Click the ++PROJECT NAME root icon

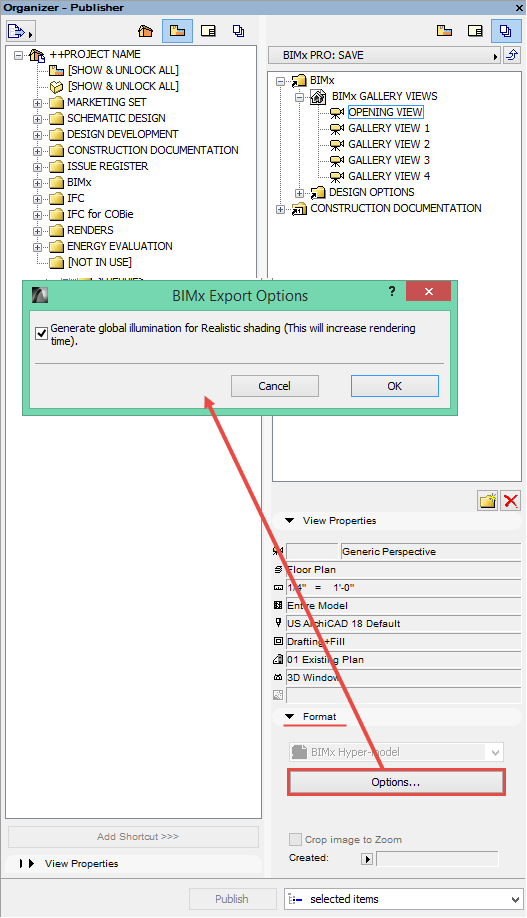coord(37,55)
